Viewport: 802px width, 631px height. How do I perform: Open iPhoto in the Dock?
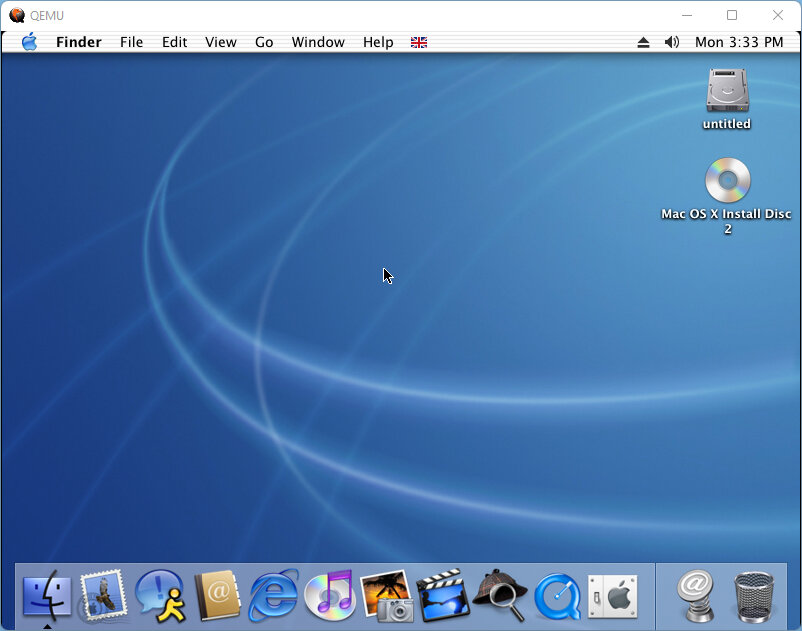pos(386,596)
